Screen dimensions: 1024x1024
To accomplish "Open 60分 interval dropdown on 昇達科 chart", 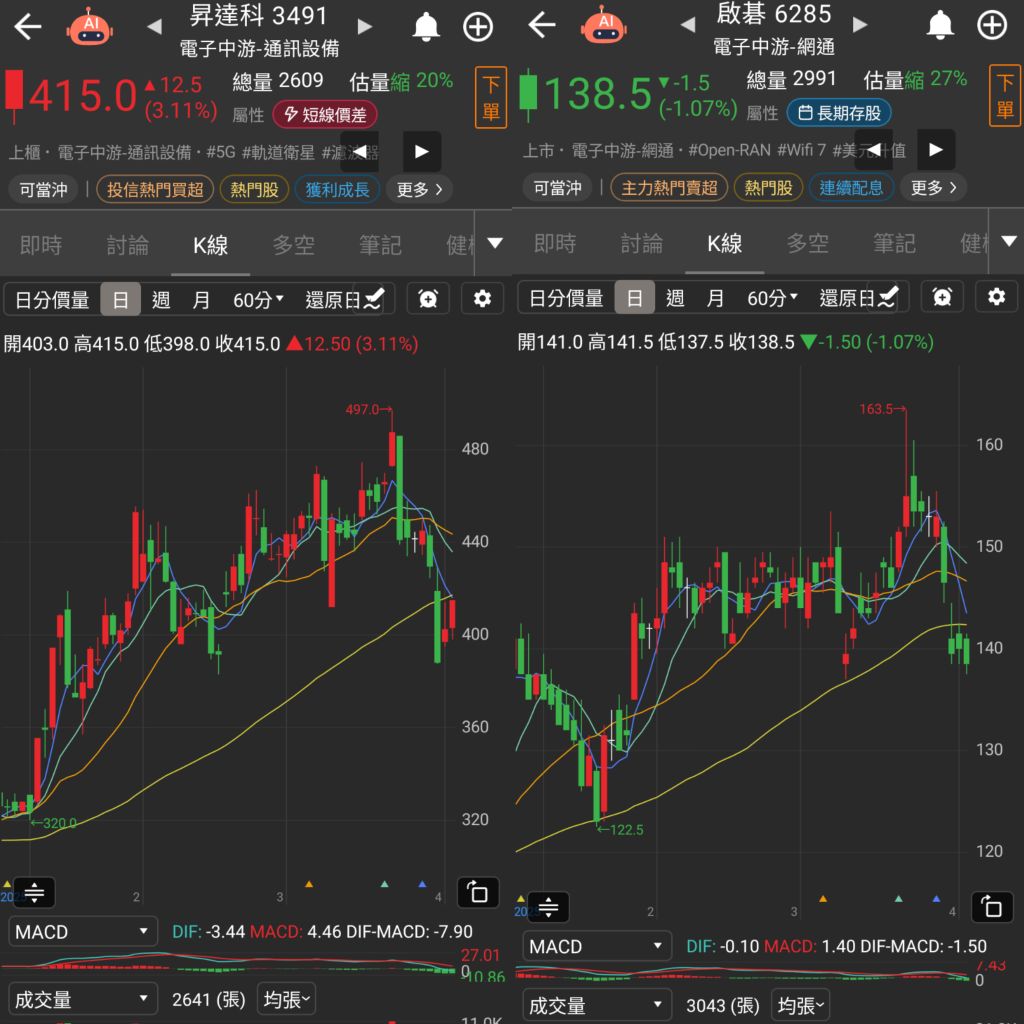I will coord(258,300).
